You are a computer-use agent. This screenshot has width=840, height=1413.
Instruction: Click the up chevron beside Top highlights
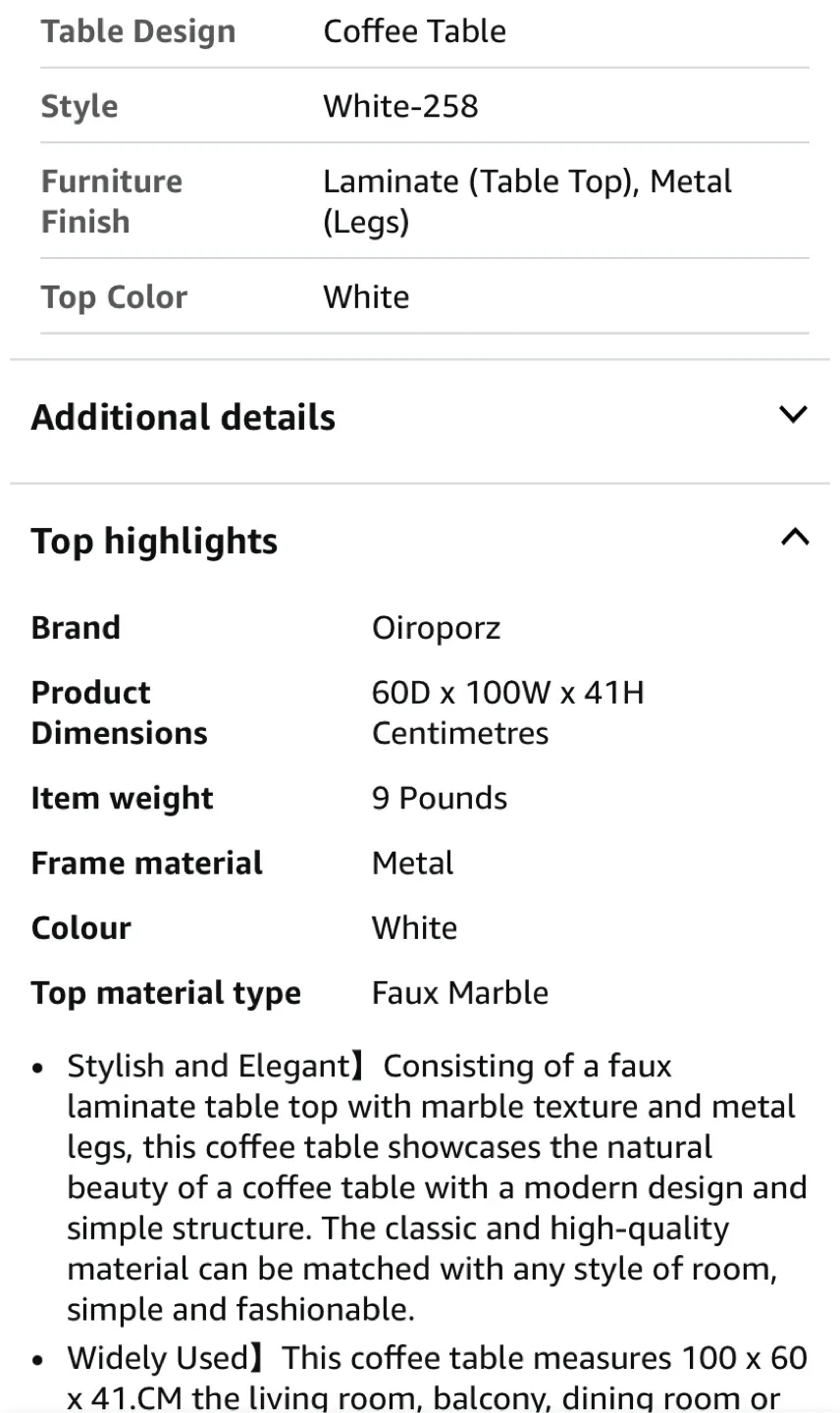click(x=795, y=538)
